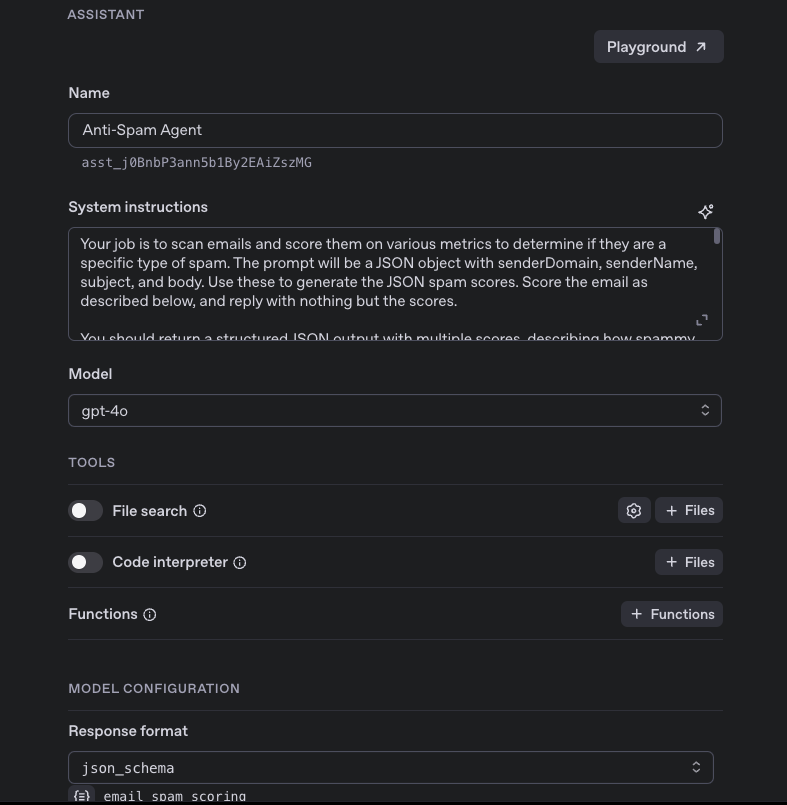Image resolution: width=787 pixels, height=805 pixels.
Task: Open the email_spam_scoring schema name
Action: 175,796
